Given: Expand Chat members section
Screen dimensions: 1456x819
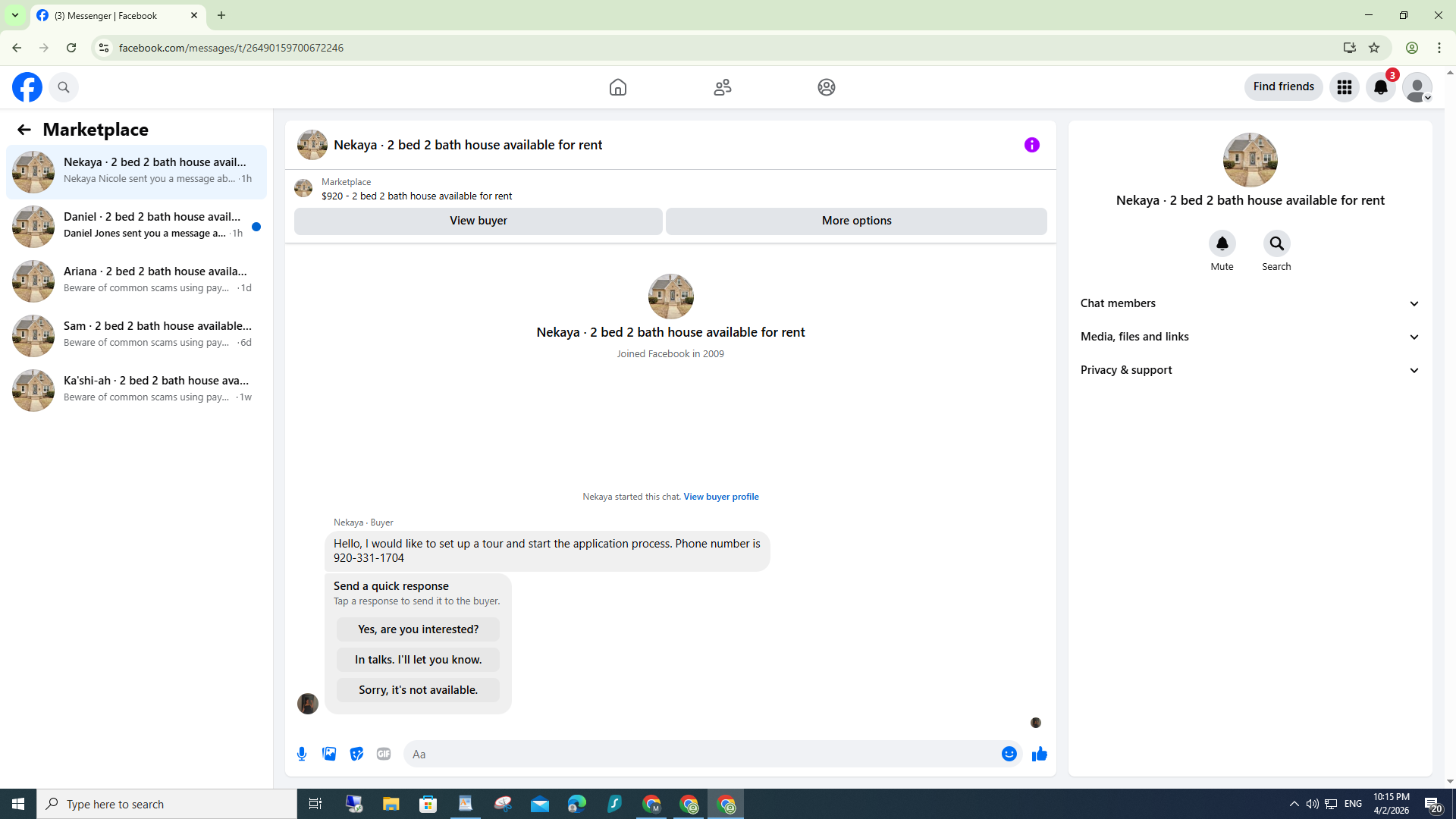Looking at the screenshot, I should pyautogui.click(x=1250, y=303).
